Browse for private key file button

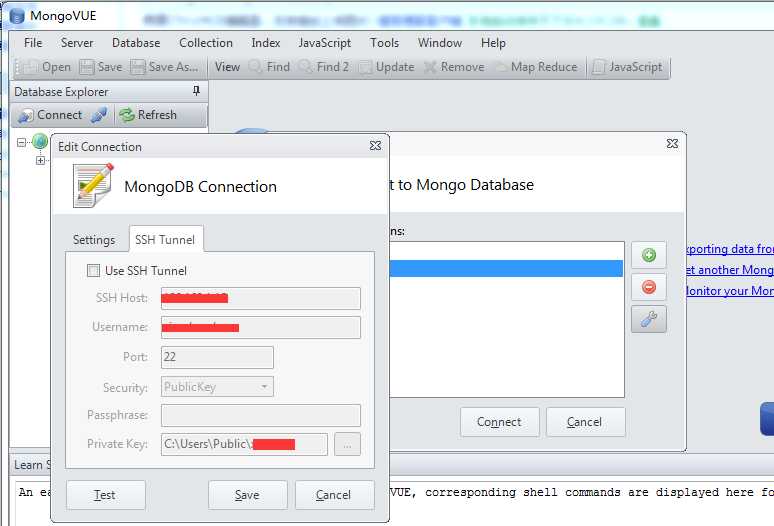pyautogui.click(x=348, y=444)
